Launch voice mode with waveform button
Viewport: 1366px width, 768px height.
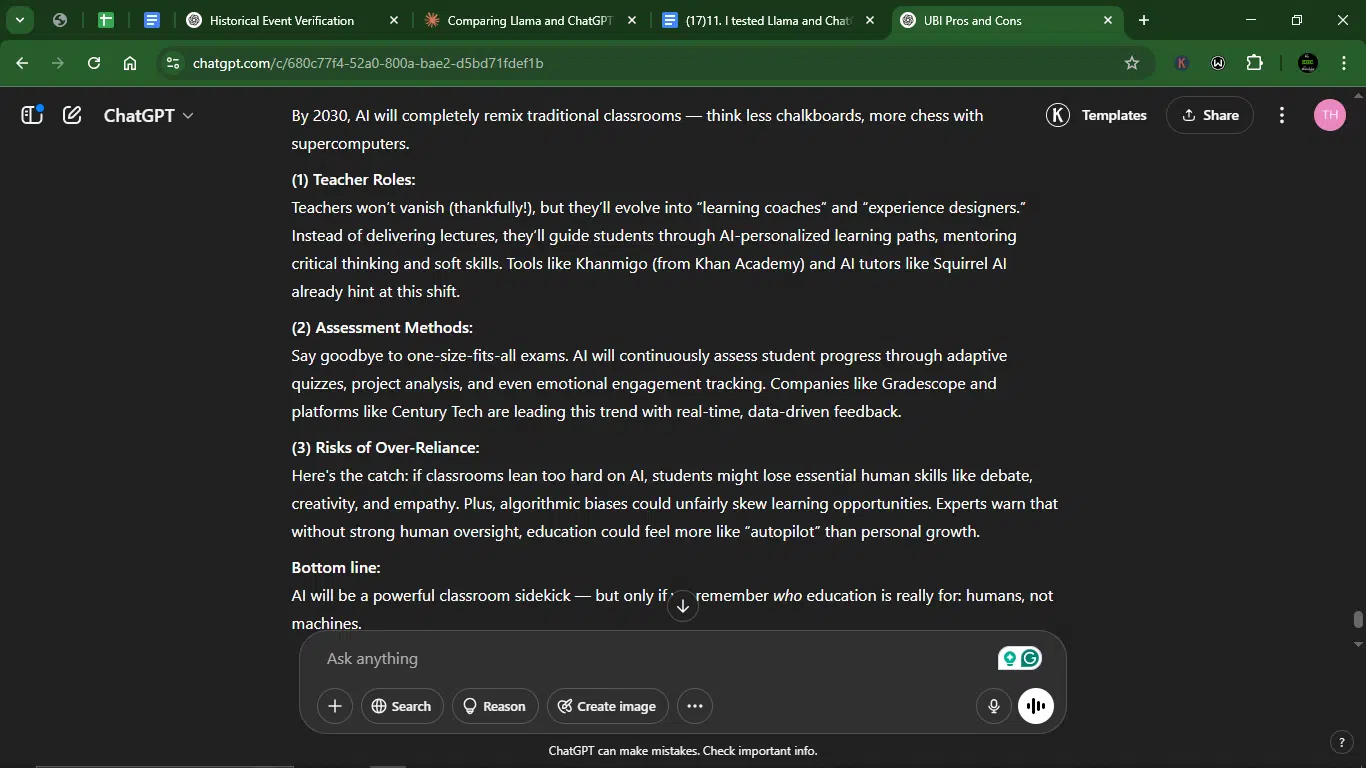(1036, 706)
